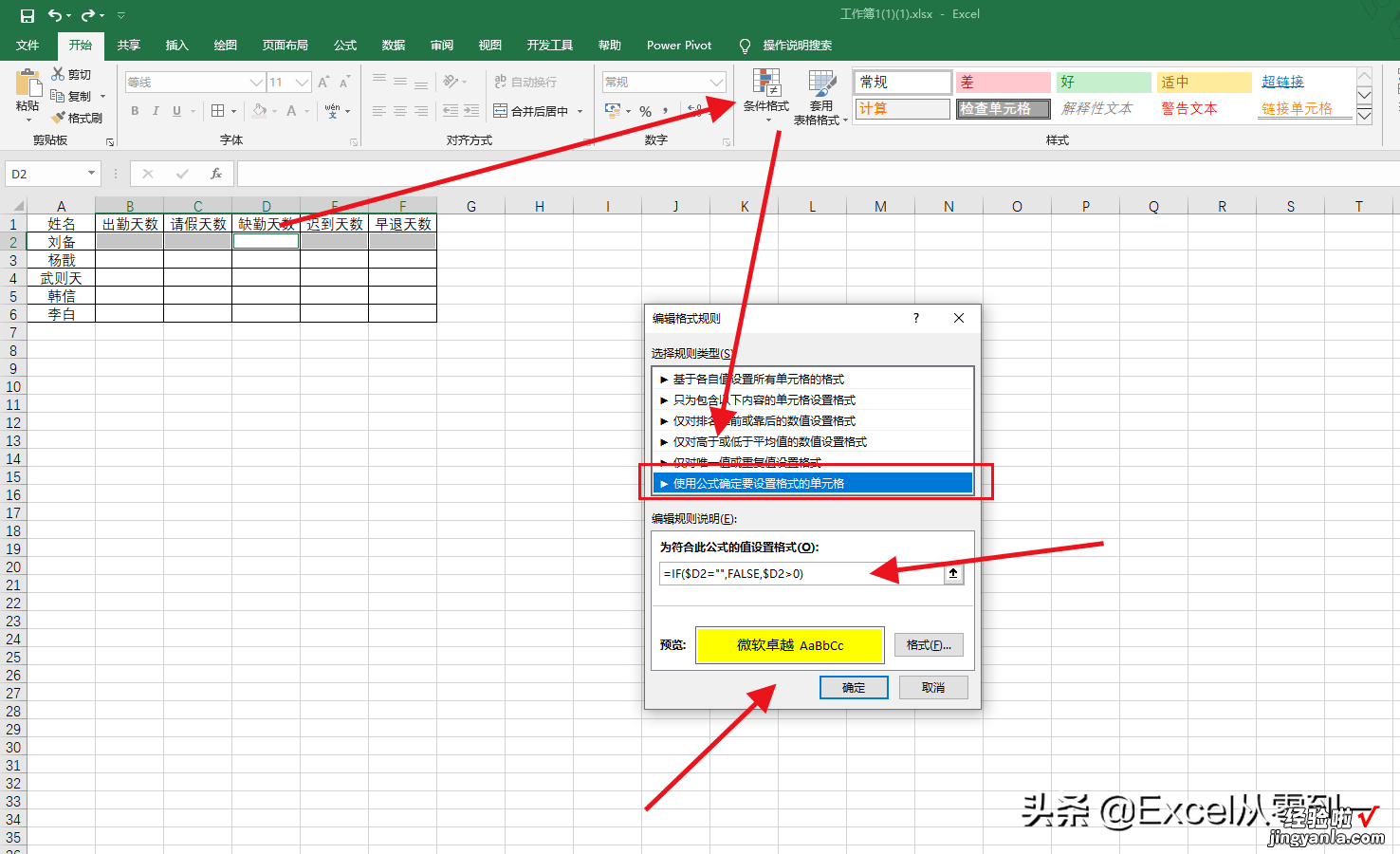Click the dialog Help question mark
Screen dimensions: 1400x854
916,318
